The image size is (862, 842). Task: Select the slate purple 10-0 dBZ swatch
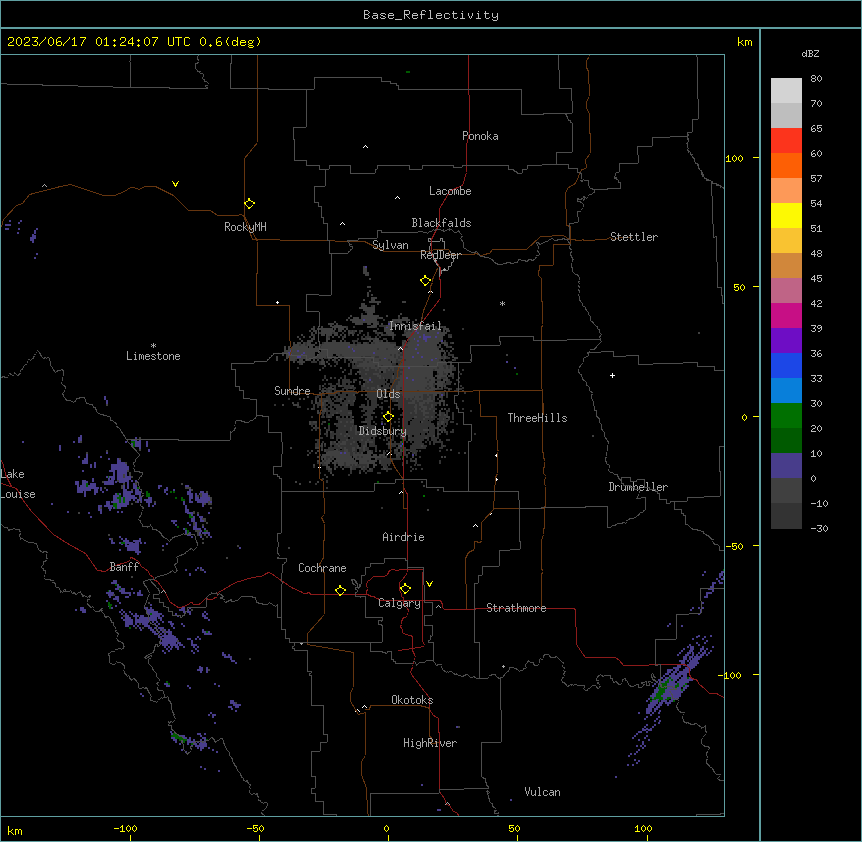click(786, 466)
